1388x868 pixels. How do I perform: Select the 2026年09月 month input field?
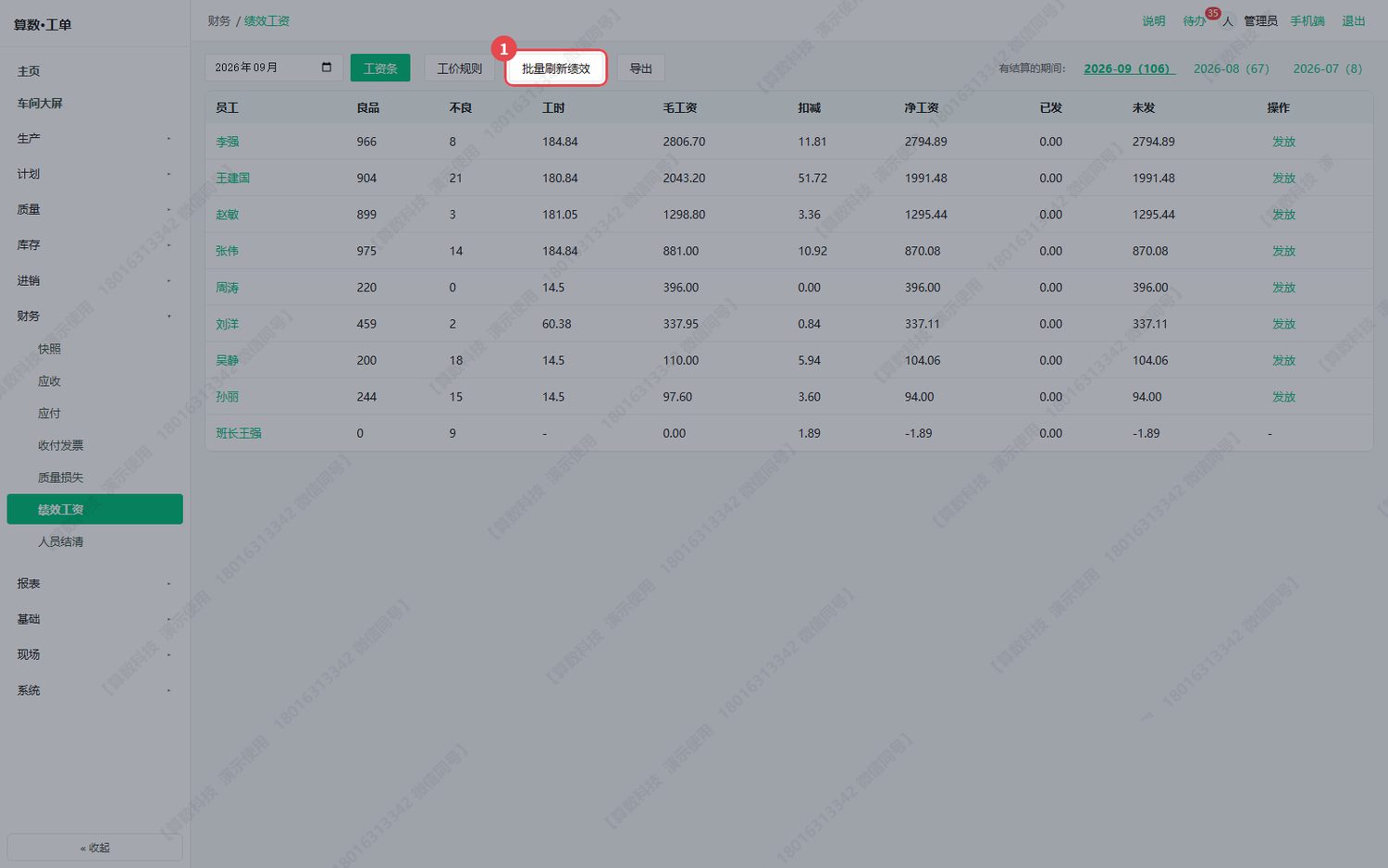pos(274,68)
